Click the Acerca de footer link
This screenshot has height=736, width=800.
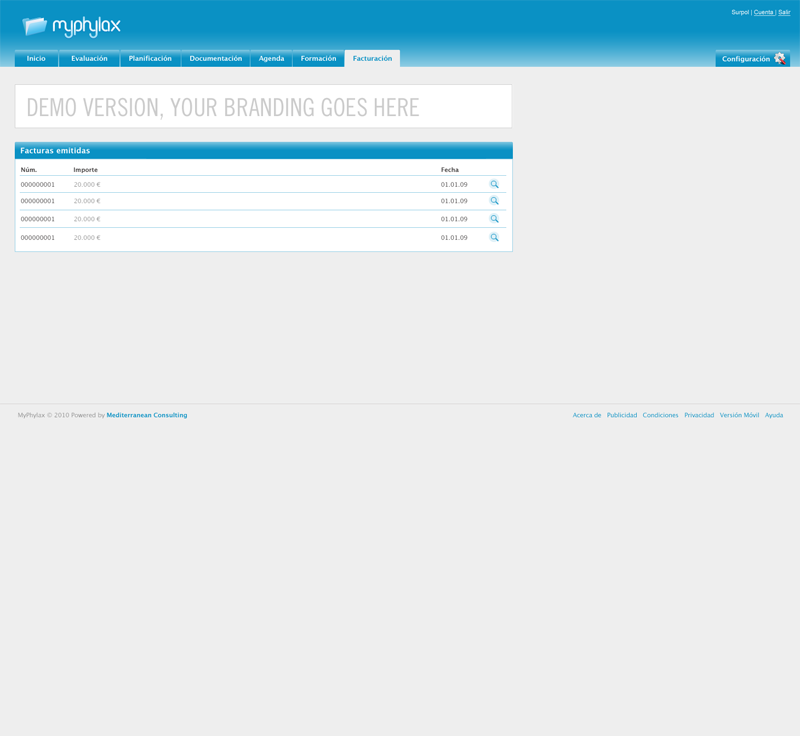point(587,415)
